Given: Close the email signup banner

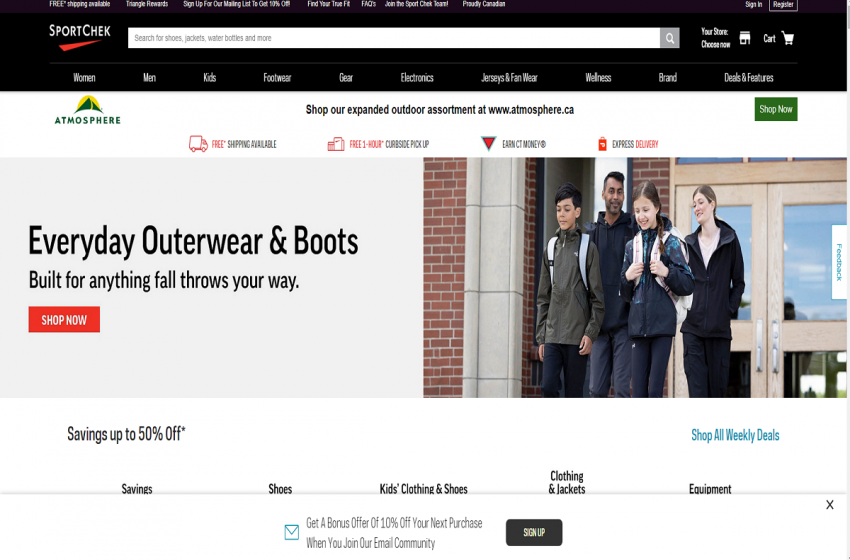Looking at the screenshot, I should 829,505.
